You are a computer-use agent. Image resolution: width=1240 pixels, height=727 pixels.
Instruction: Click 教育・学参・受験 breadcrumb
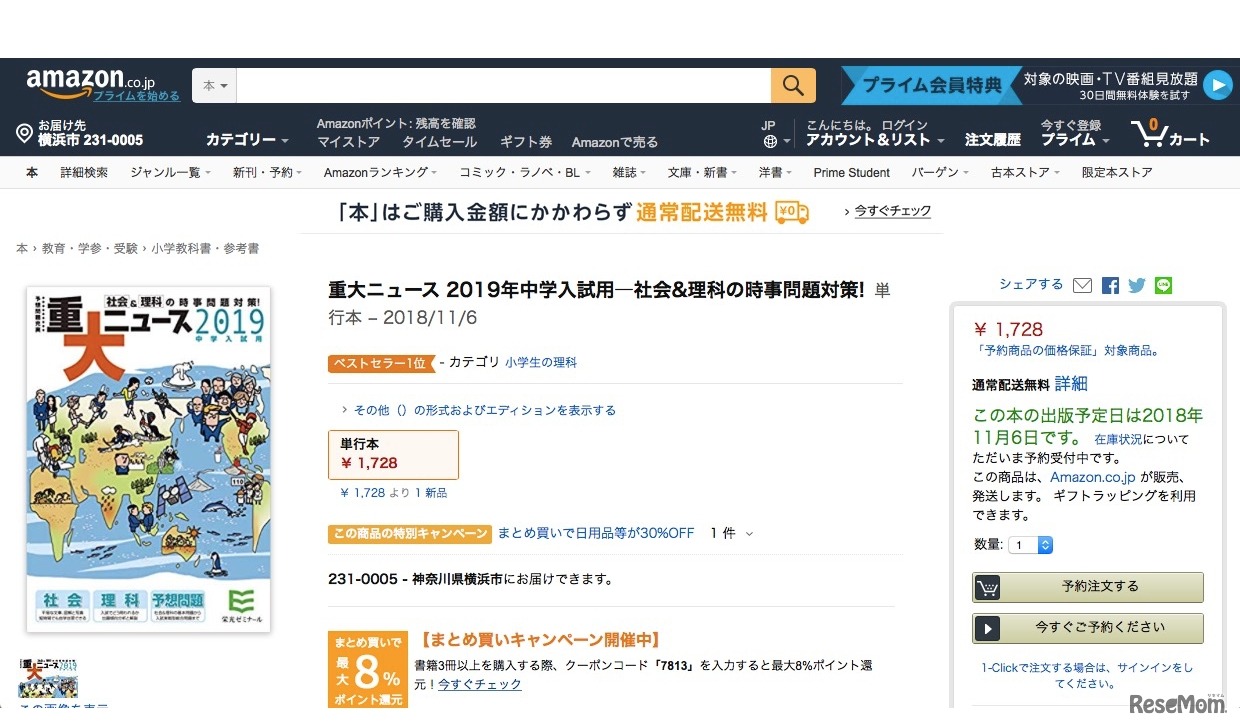click(92, 248)
